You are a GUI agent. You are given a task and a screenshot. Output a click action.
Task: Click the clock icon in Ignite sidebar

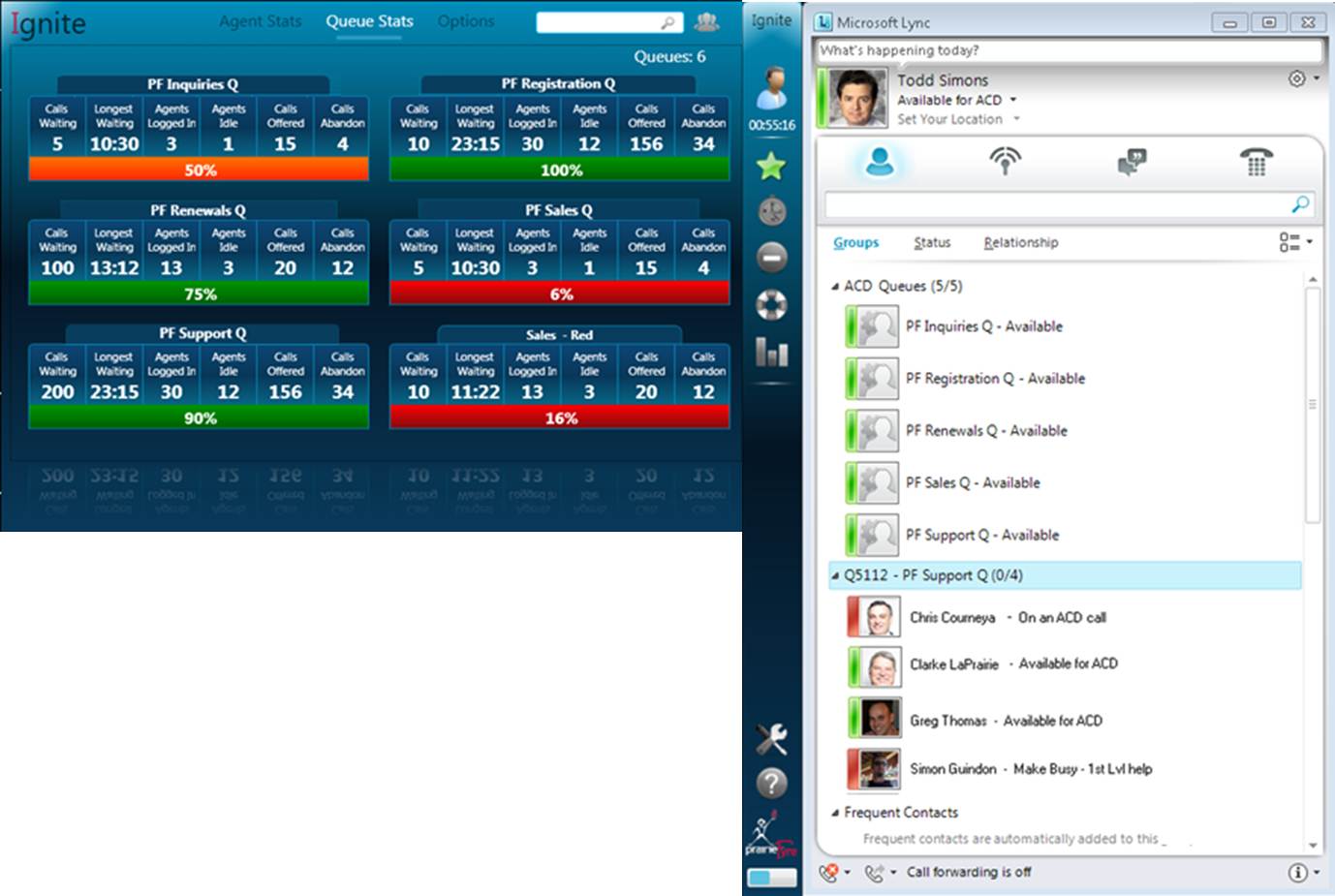pos(771,211)
